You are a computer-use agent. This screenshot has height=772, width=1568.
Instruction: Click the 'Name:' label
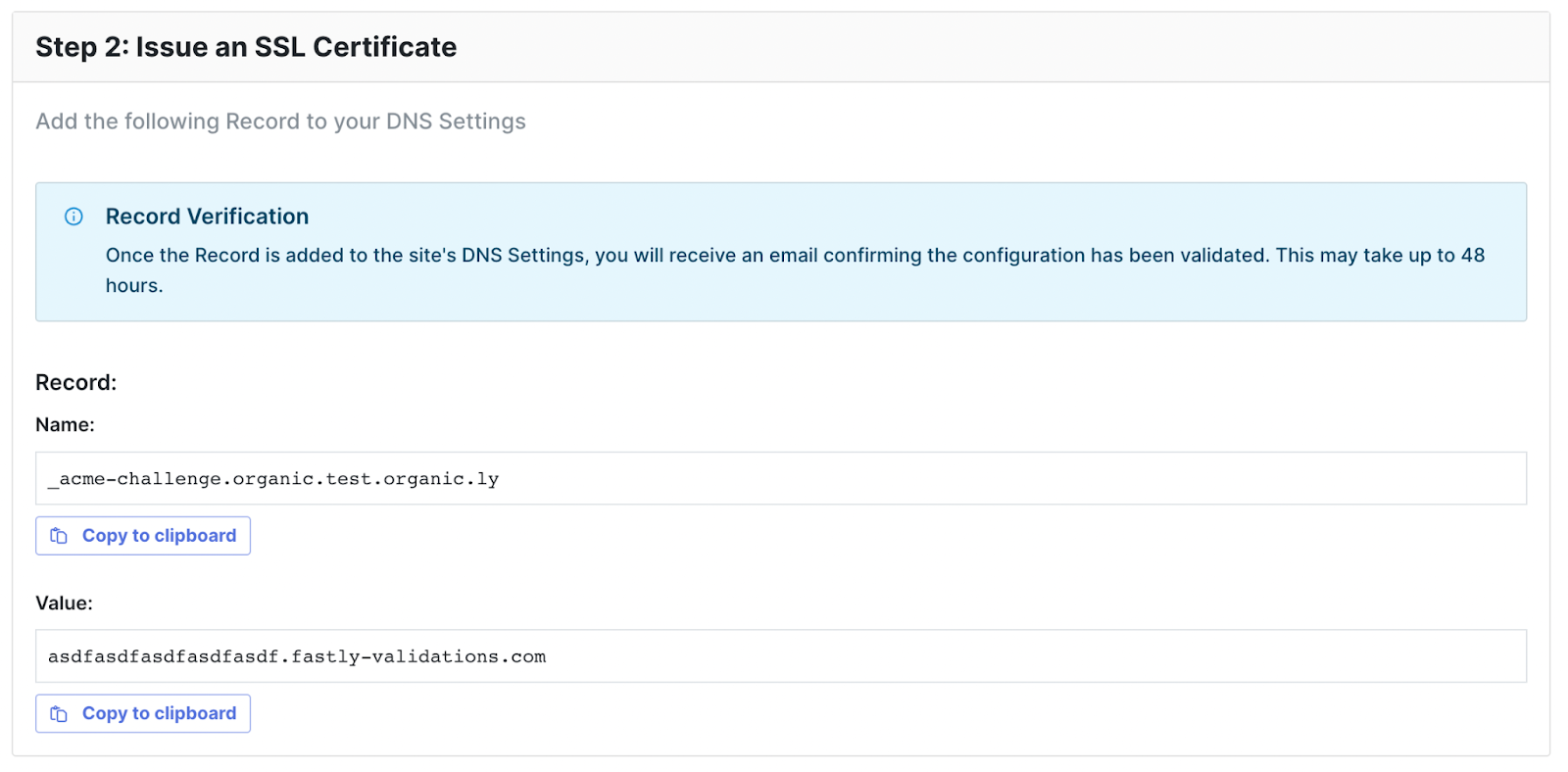point(65,424)
